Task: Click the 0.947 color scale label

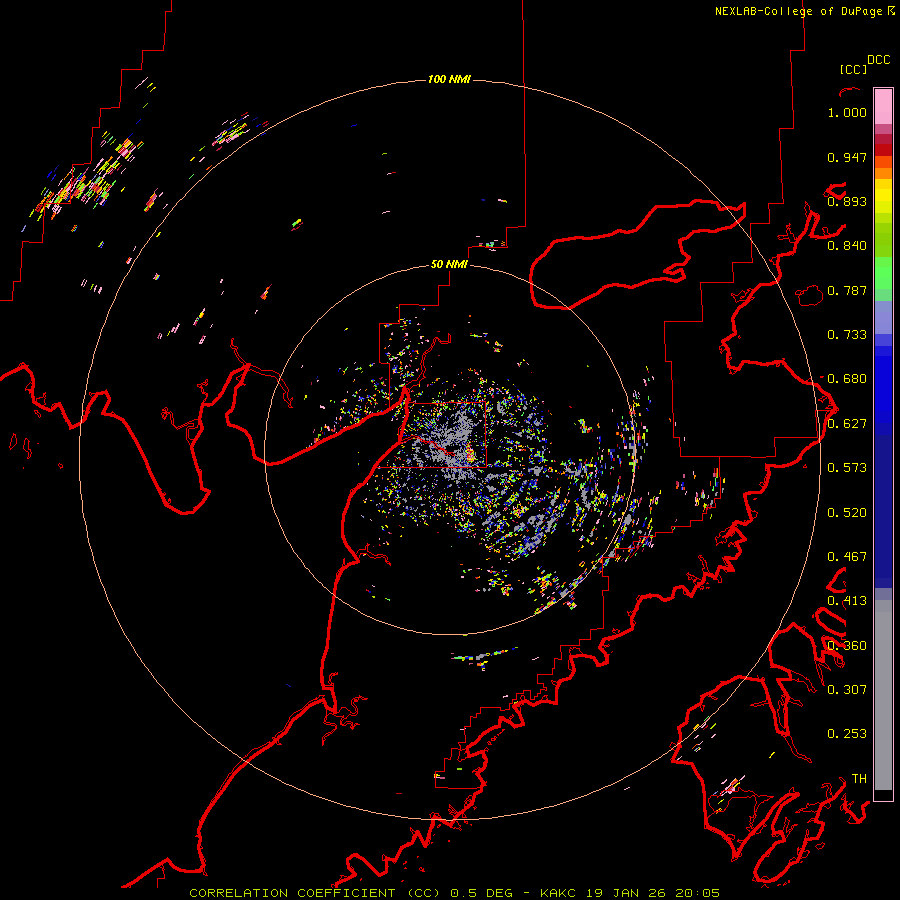Action: [847, 157]
